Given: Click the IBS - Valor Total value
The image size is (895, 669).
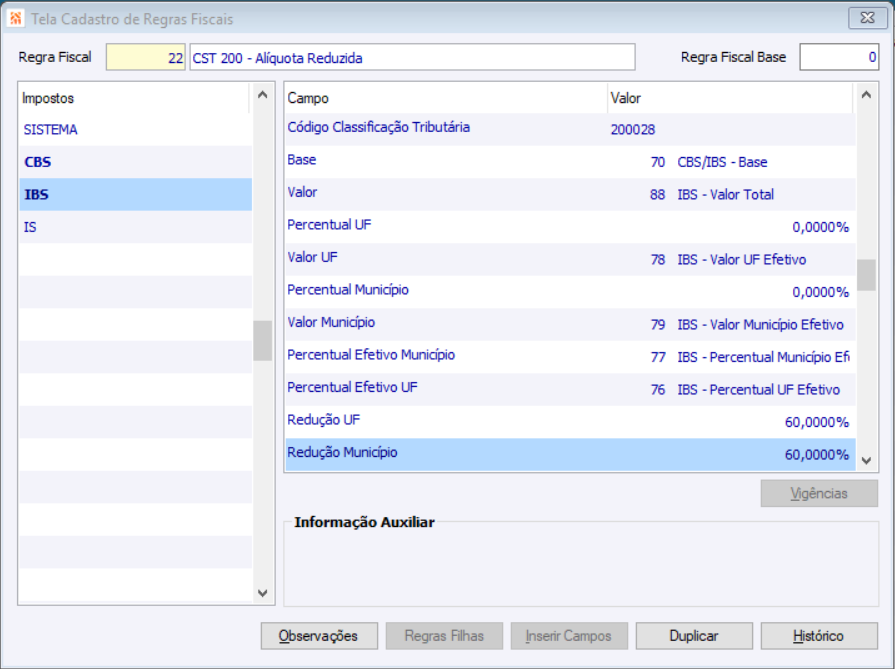Looking at the screenshot, I should coord(725,195).
